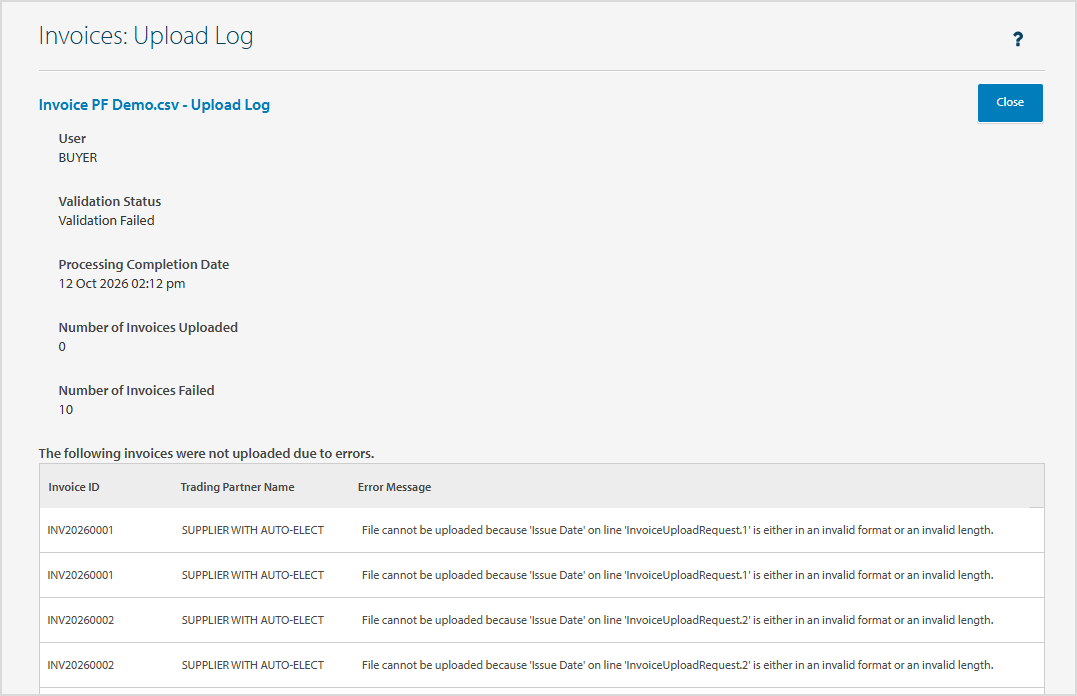The width and height of the screenshot is (1077, 696).
Task: Select the user value 'BUYER'
Action: click(x=78, y=158)
